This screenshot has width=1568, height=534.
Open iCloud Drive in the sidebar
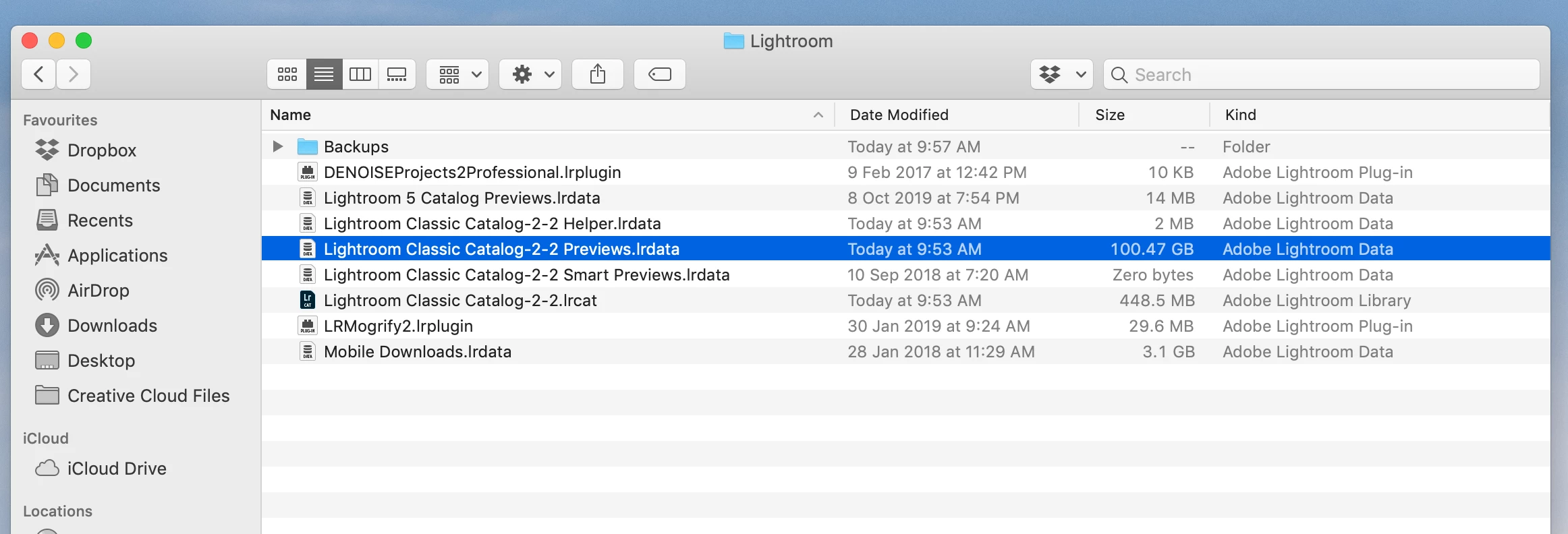point(101,469)
